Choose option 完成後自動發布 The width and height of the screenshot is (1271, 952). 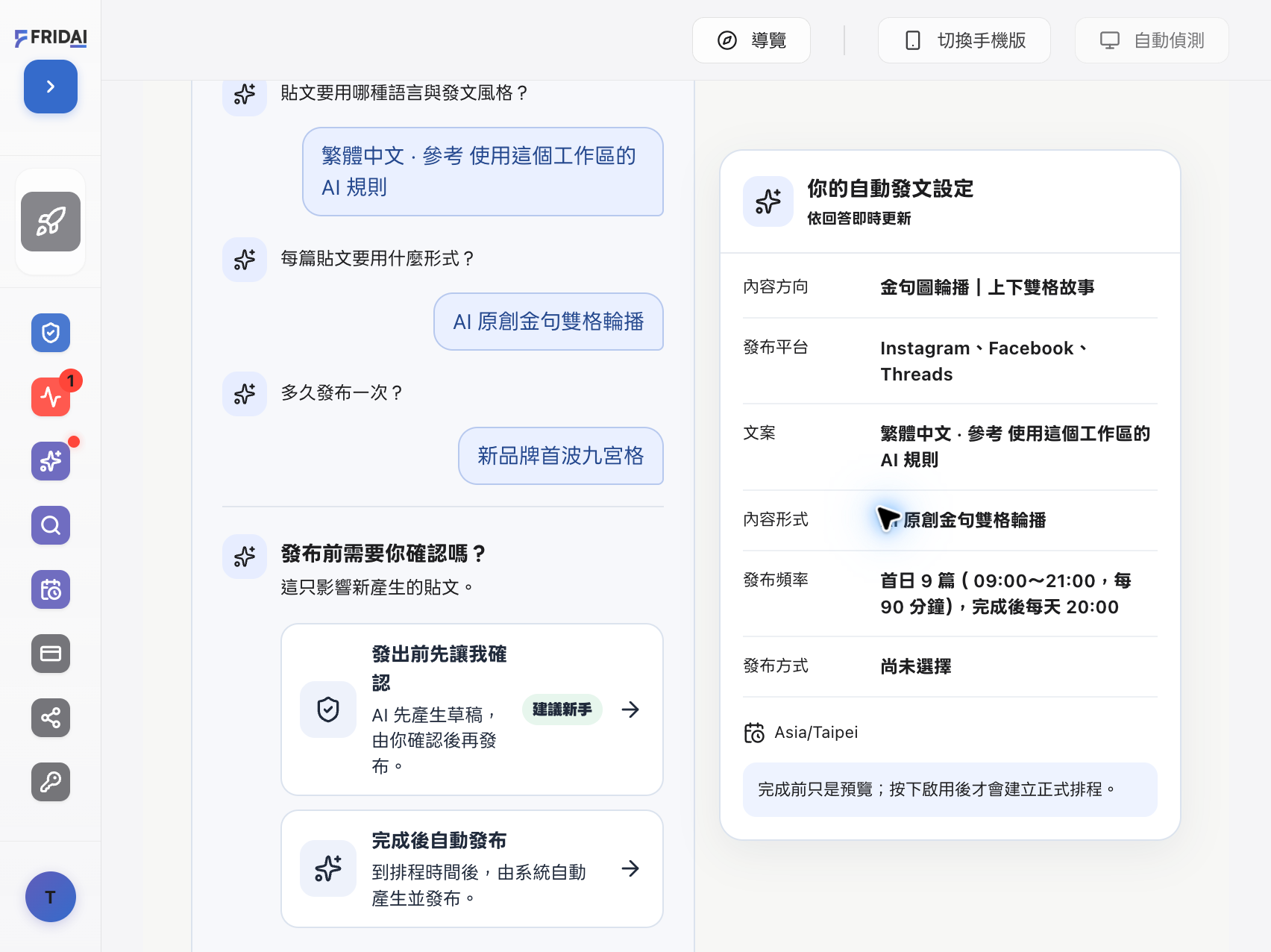(x=472, y=868)
